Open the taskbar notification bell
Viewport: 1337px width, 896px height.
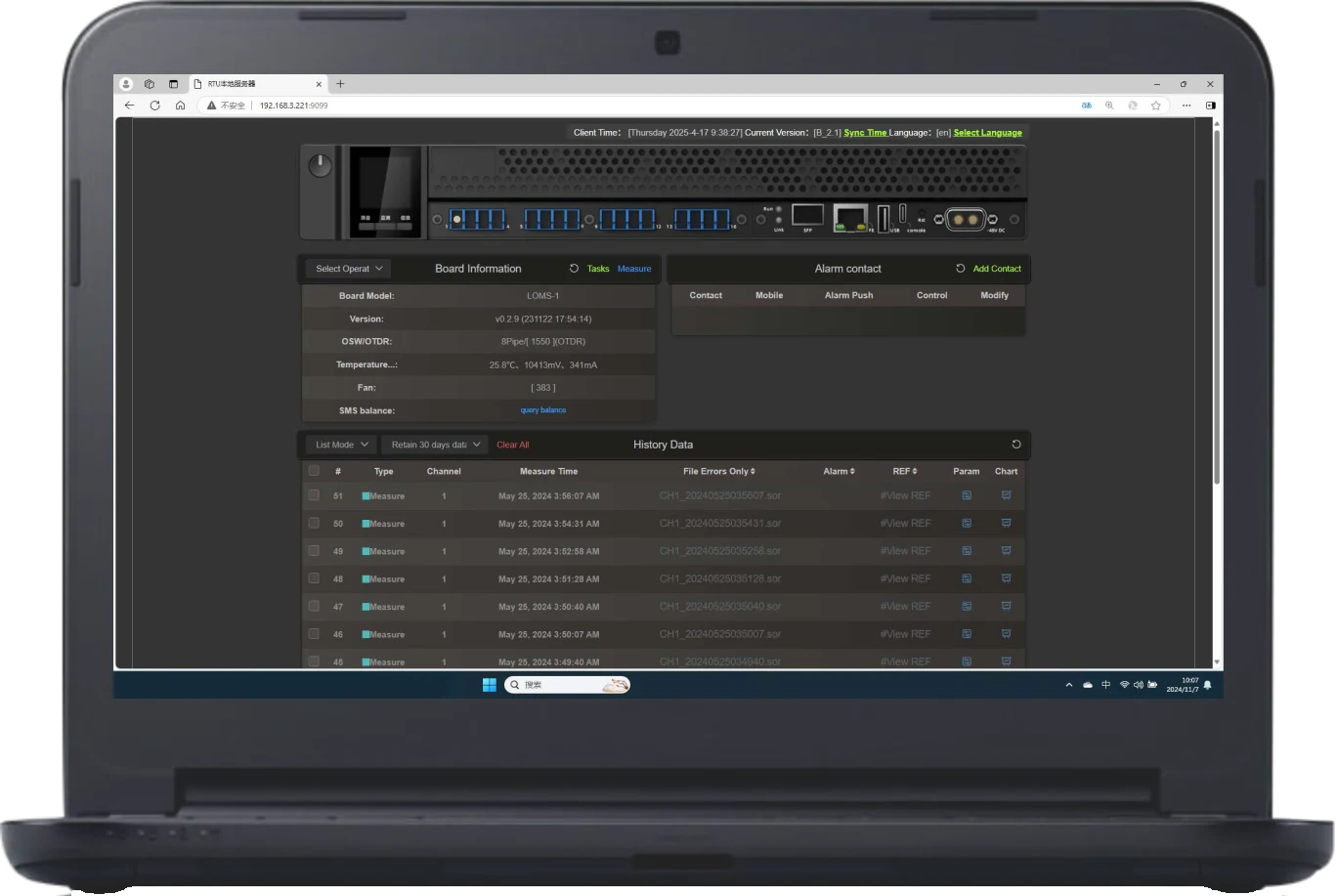click(1208, 685)
